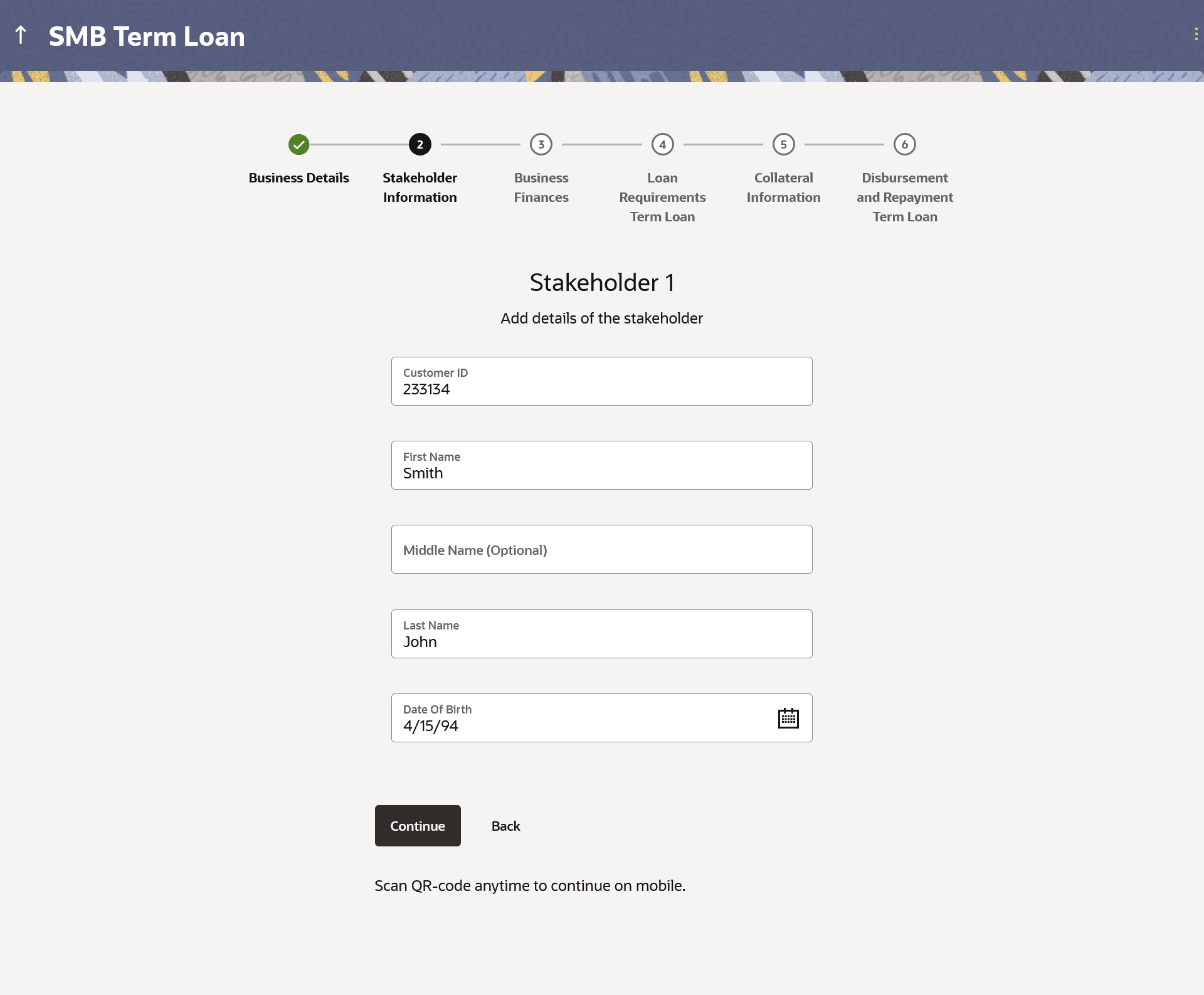Click into the First Name field

601,465
